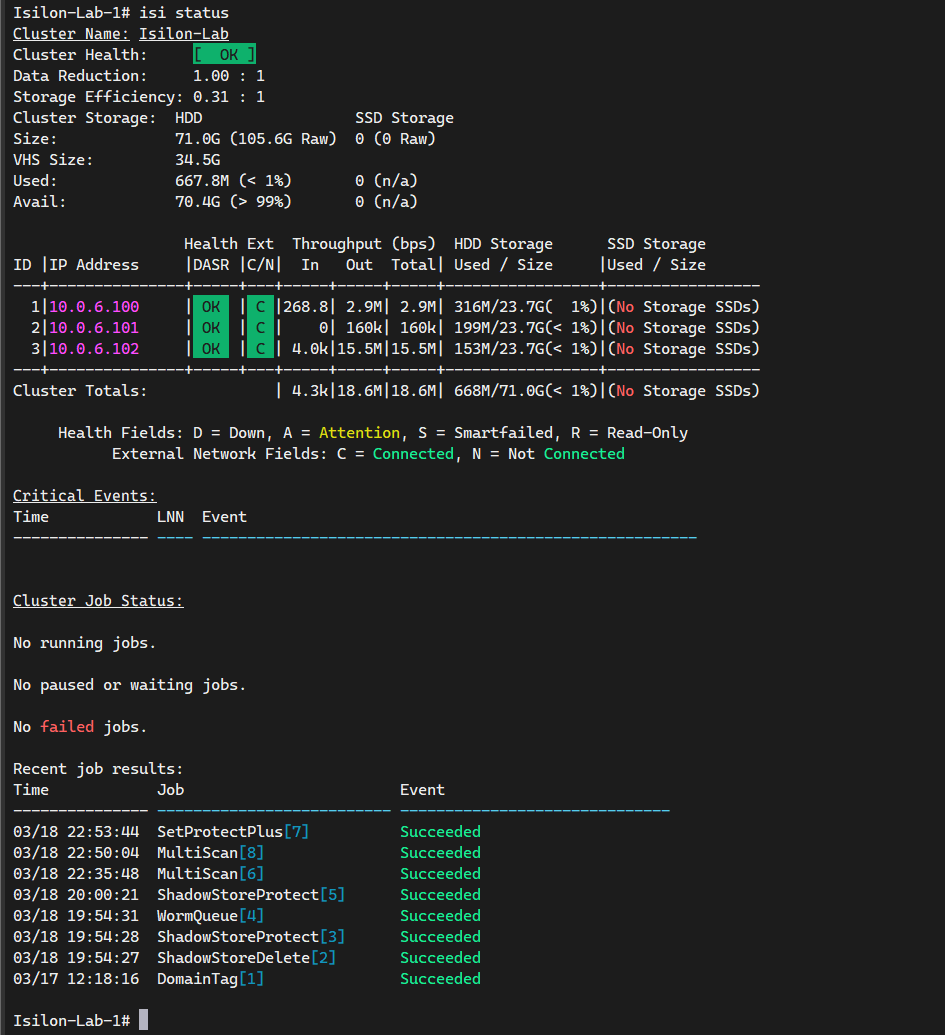Click the SetProtectPlus[7] job entry
The image size is (945, 1035).
click(x=233, y=832)
